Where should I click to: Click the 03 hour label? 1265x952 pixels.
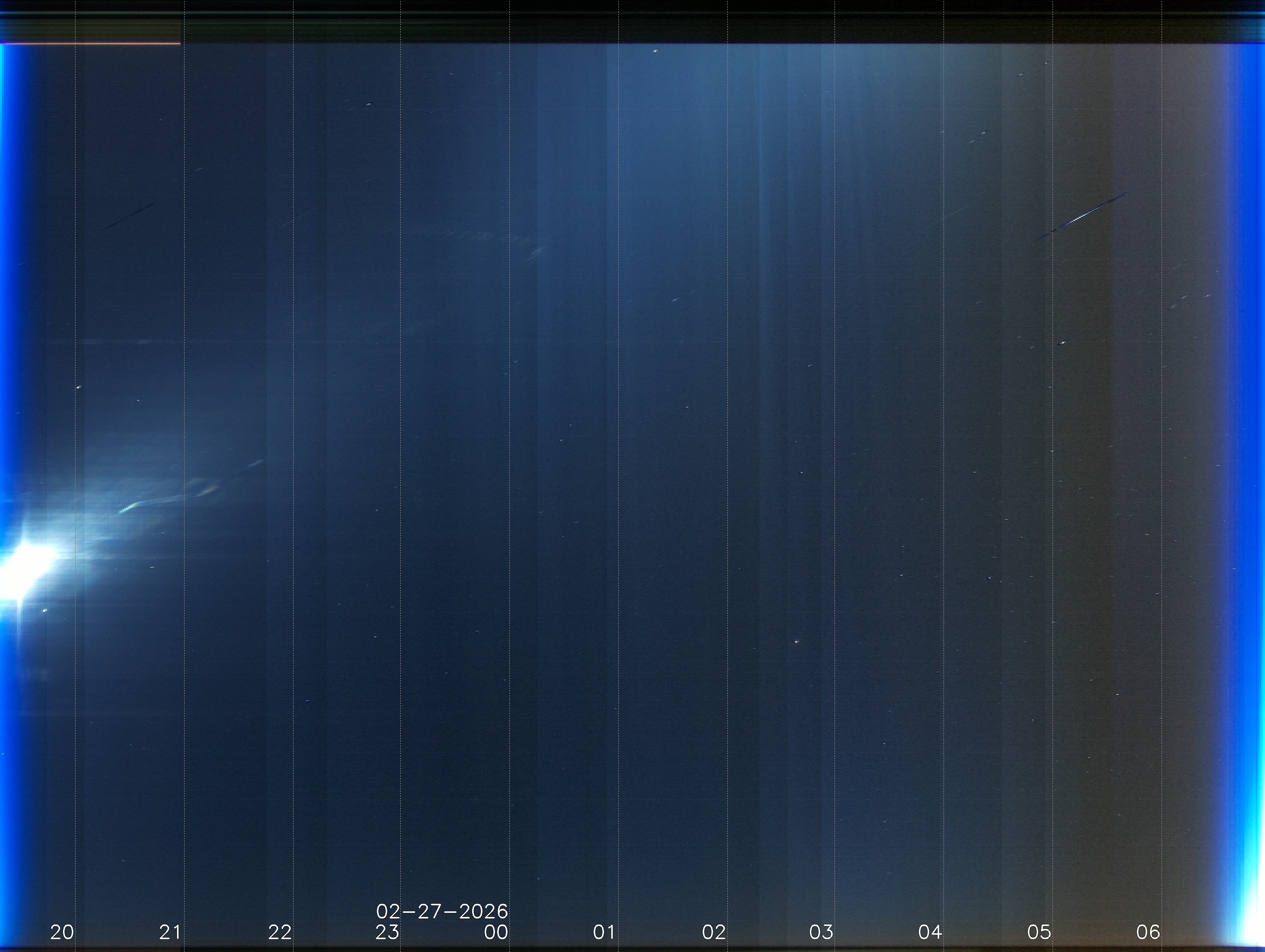point(821,933)
